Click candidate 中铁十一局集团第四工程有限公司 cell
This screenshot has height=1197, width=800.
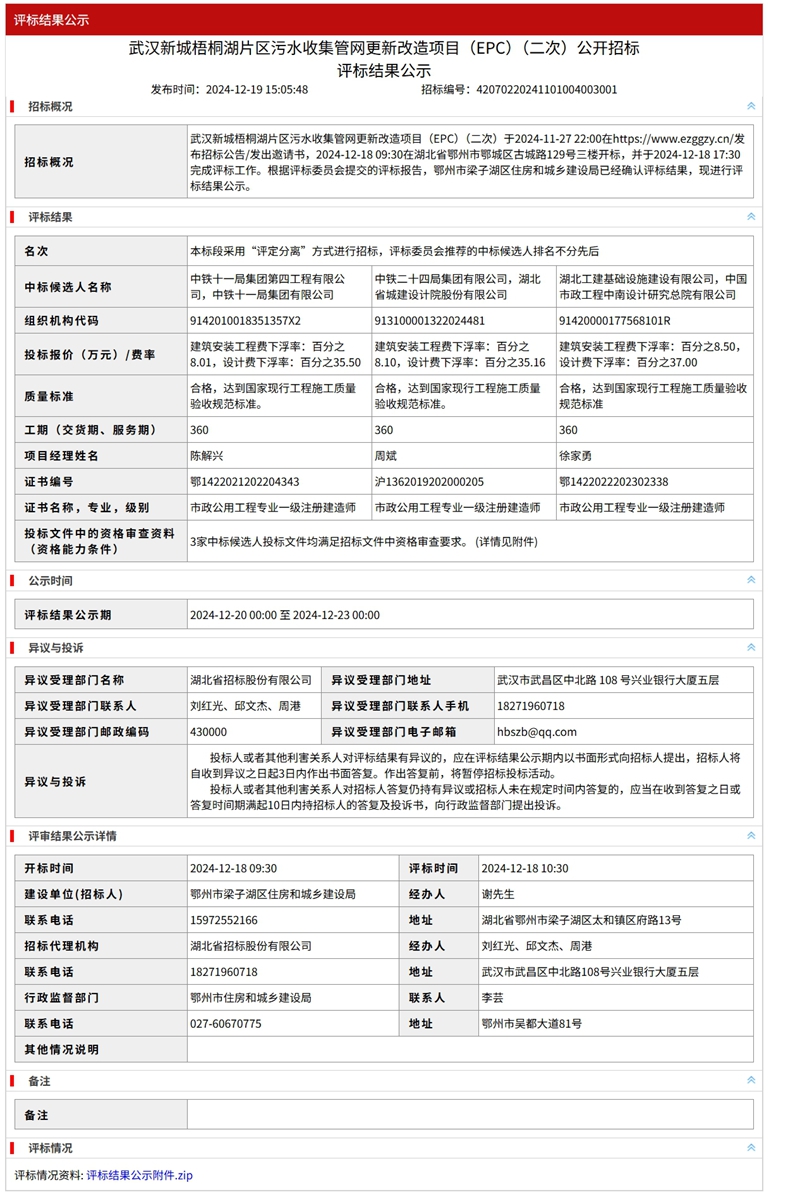(279, 287)
